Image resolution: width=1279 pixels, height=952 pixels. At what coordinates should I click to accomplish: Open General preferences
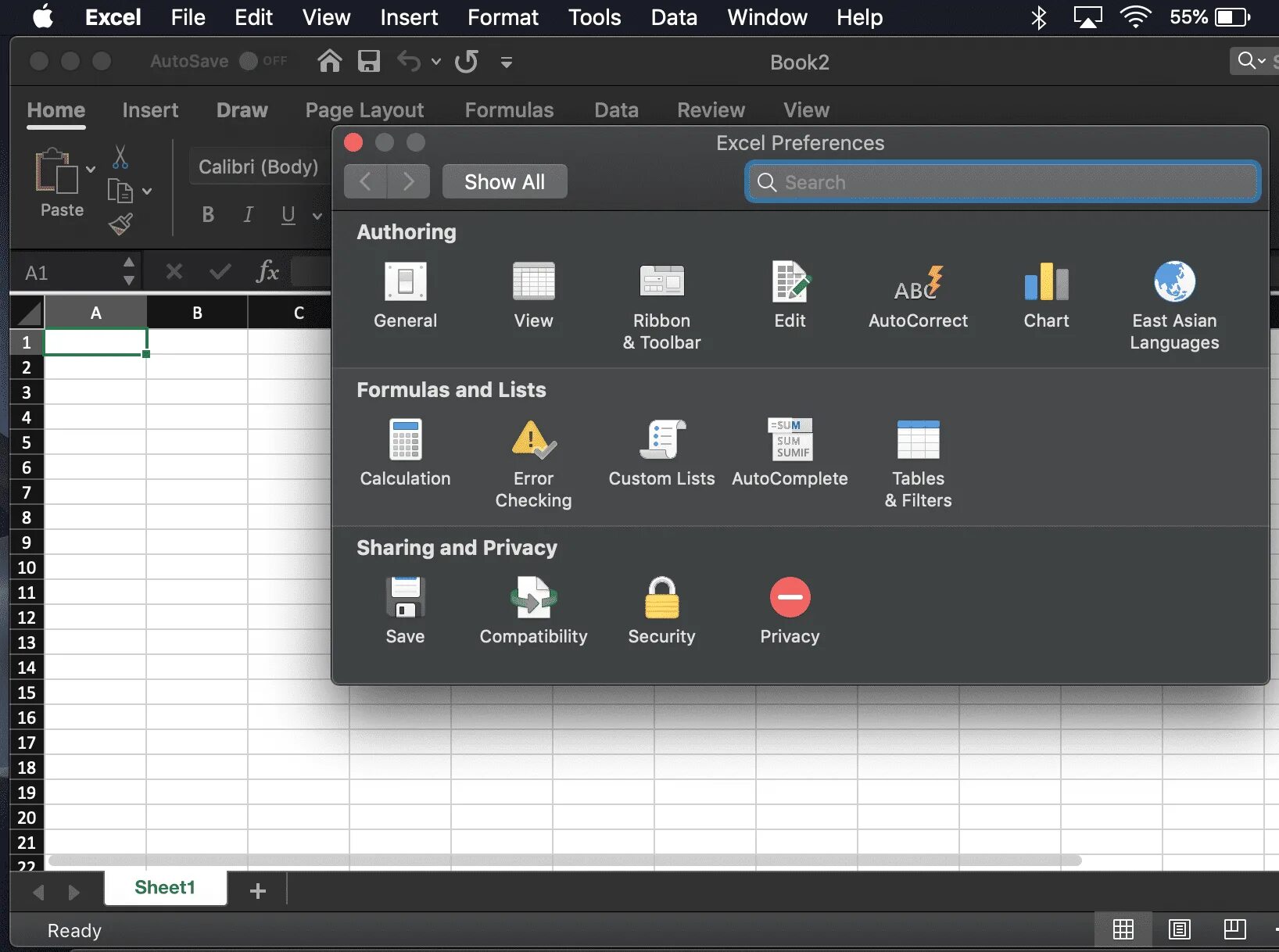tap(405, 295)
